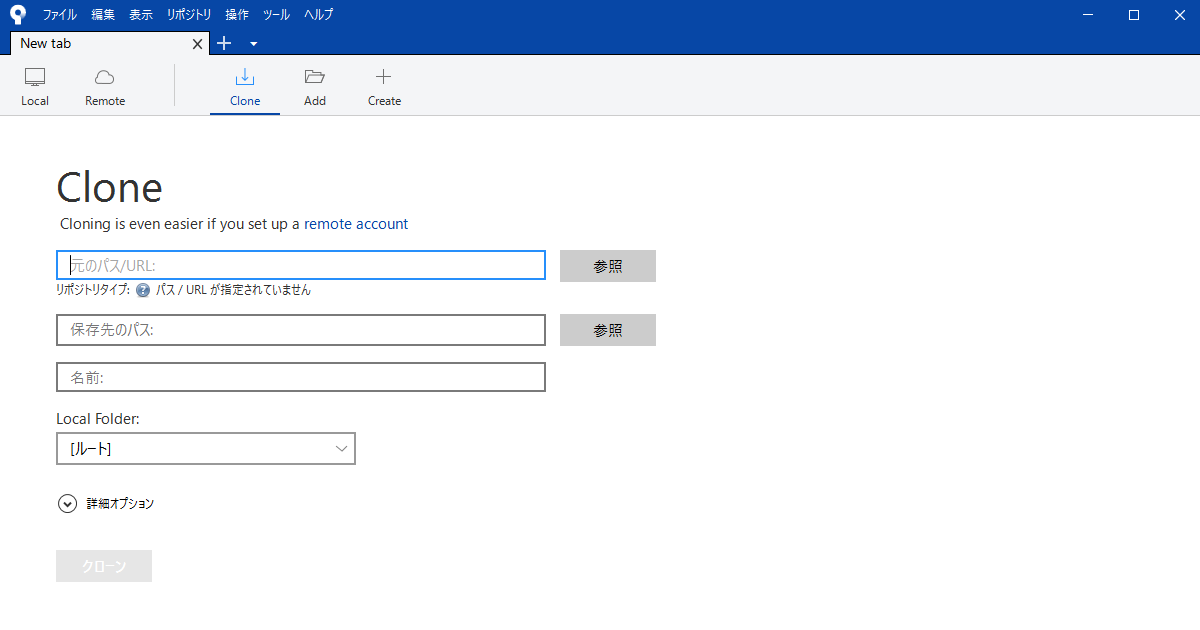Screen dimensions: 1200x630
Task: Open a new tab with the plus icon
Action: (224, 43)
